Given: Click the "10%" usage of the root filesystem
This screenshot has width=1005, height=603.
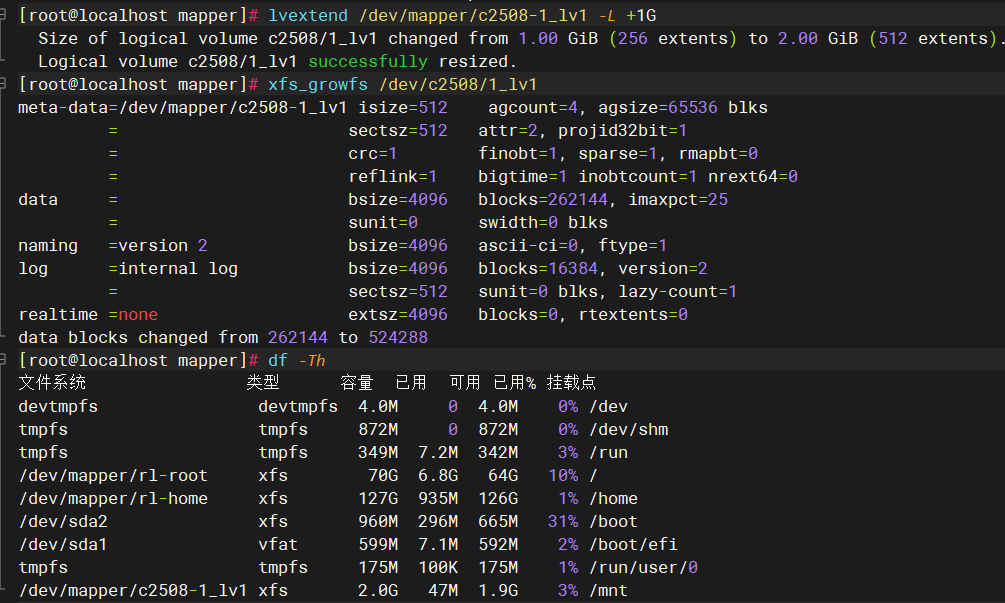Looking at the screenshot, I should (563, 475).
